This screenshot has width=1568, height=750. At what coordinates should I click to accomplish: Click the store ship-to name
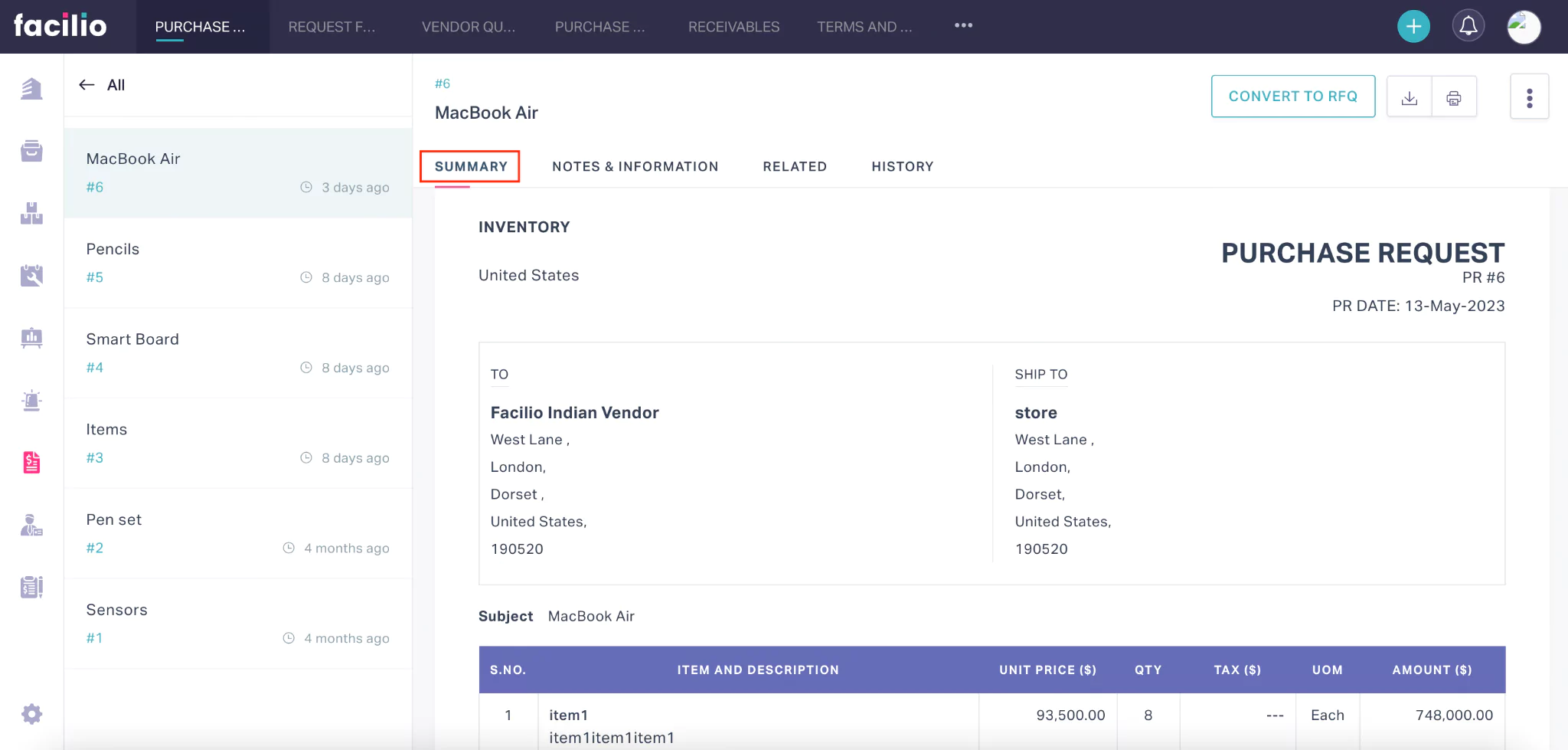[1036, 412]
